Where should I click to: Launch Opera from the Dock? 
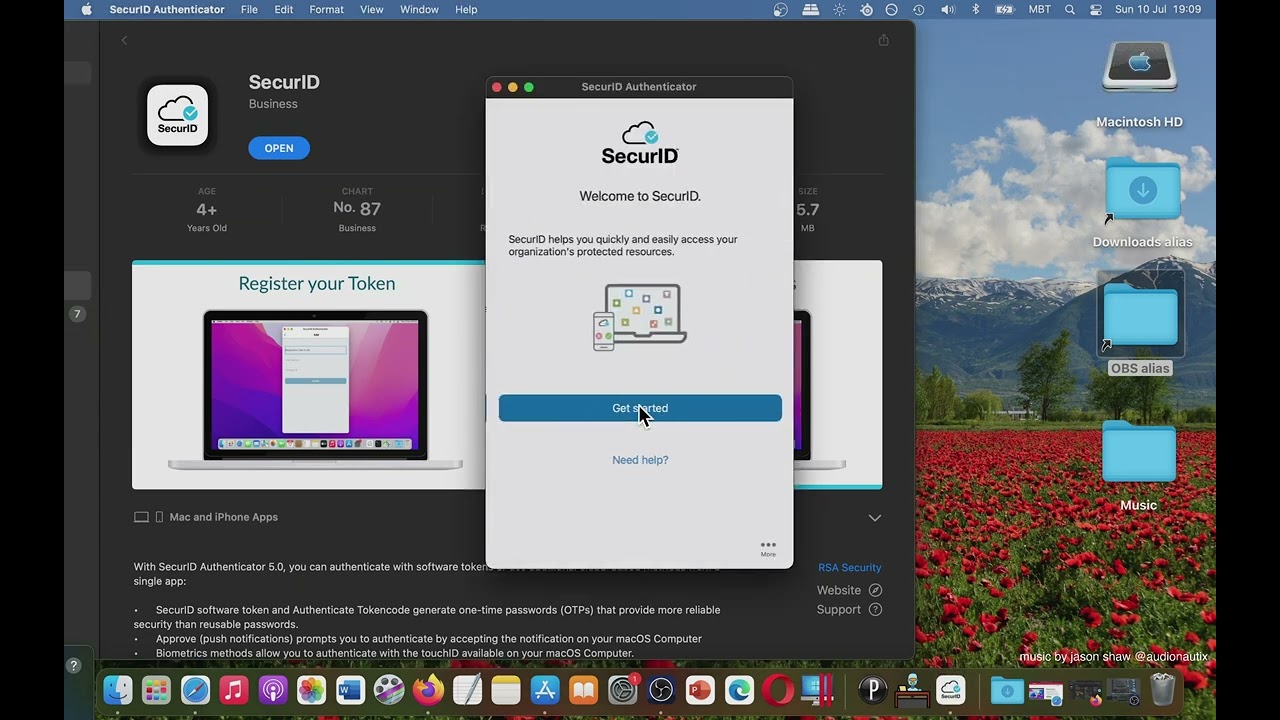[x=778, y=690]
